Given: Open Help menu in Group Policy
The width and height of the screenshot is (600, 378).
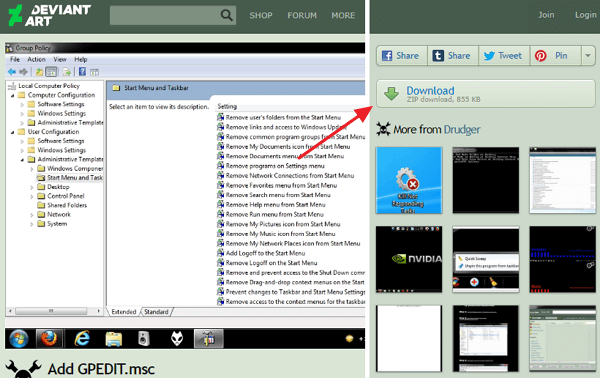Looking at the screenshot, I should [x=80, y=59].
